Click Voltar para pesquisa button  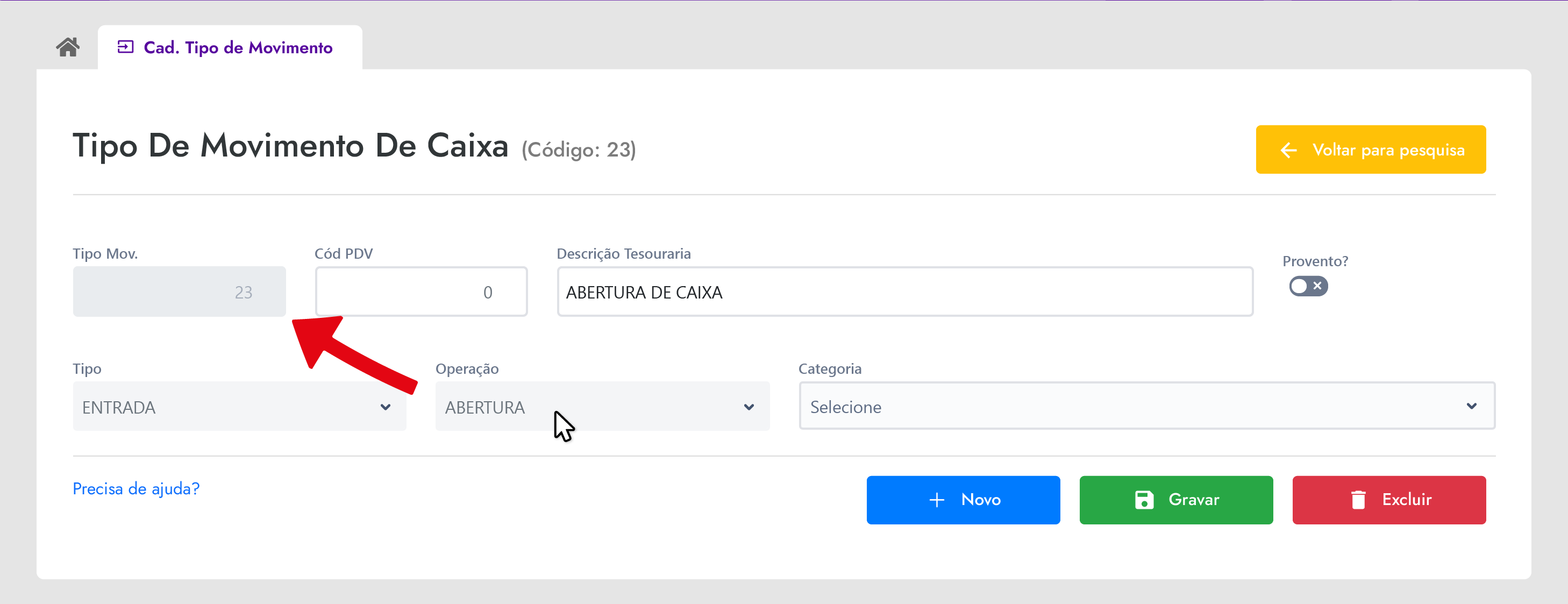pyautogui.click(x=1370, y=150)
